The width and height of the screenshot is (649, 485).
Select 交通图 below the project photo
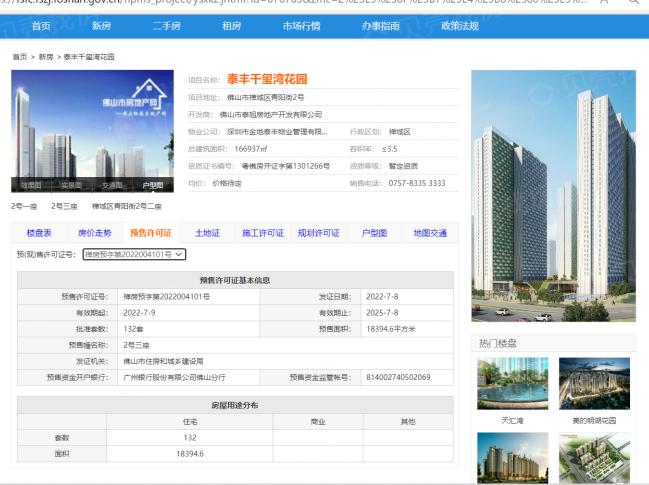[111, 185]
